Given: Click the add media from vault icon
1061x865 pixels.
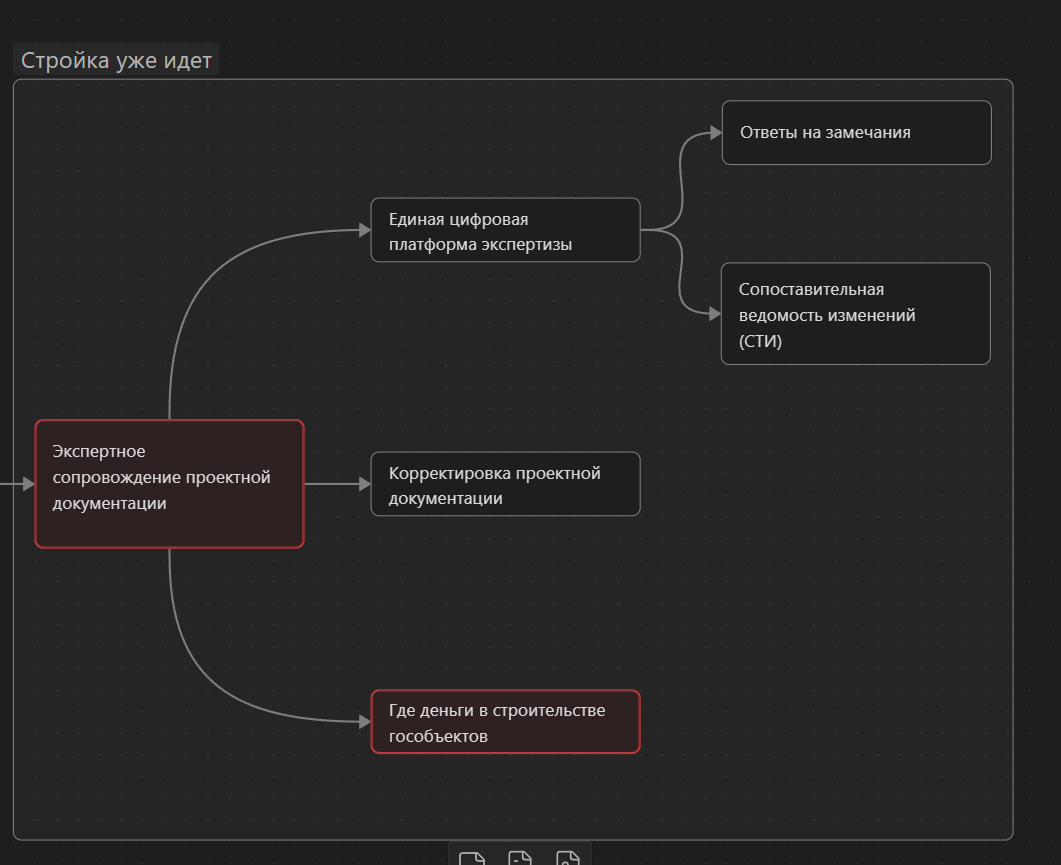Looking at the screenshot, I should point(567,859).
